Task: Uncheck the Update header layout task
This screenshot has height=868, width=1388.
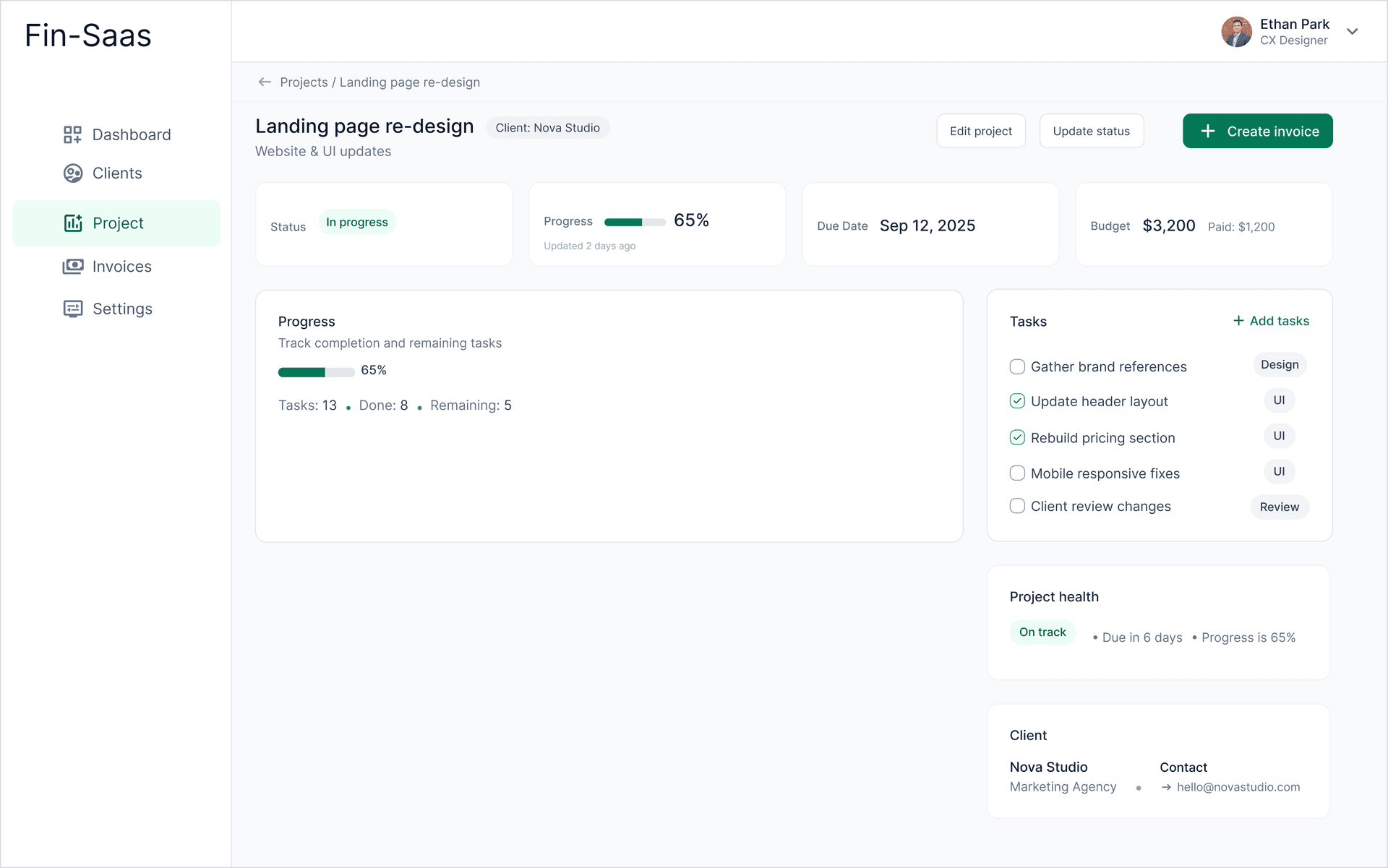Action: (1017, 400)
